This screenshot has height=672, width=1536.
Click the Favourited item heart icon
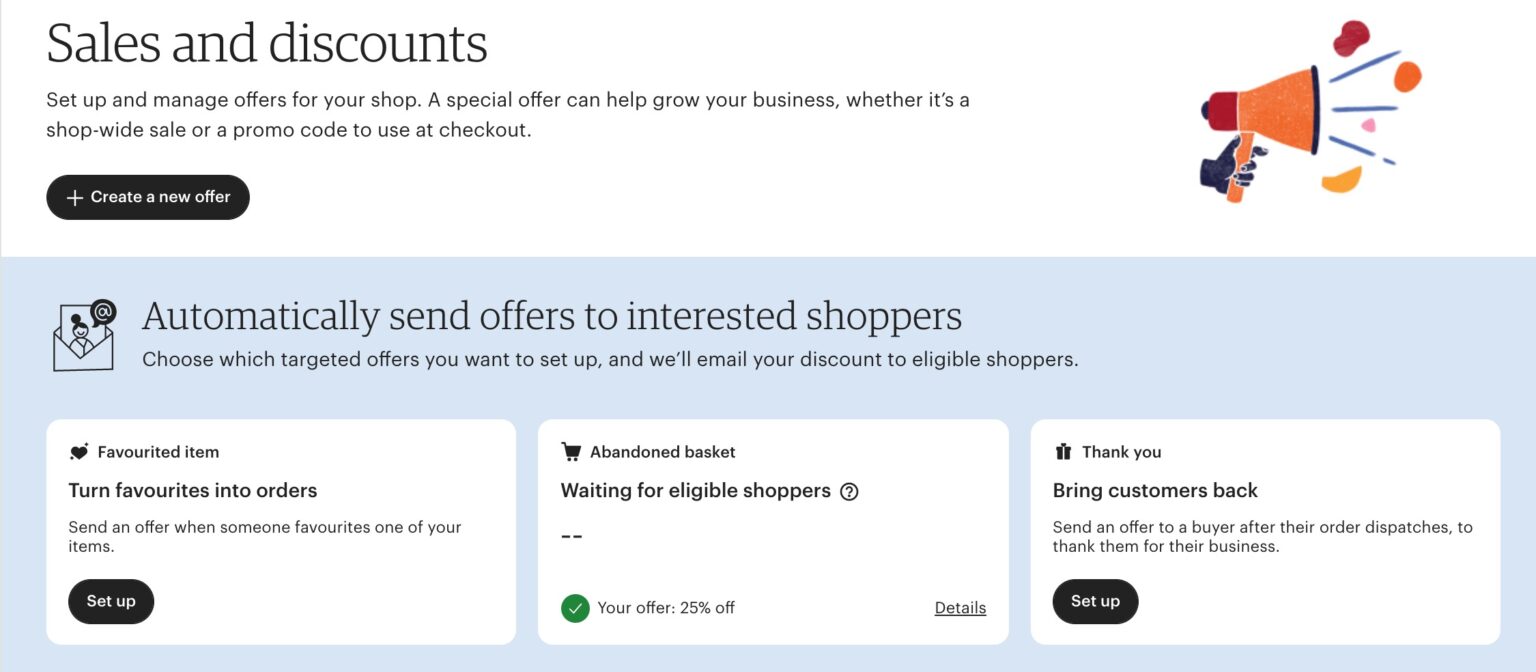(79, 451)
